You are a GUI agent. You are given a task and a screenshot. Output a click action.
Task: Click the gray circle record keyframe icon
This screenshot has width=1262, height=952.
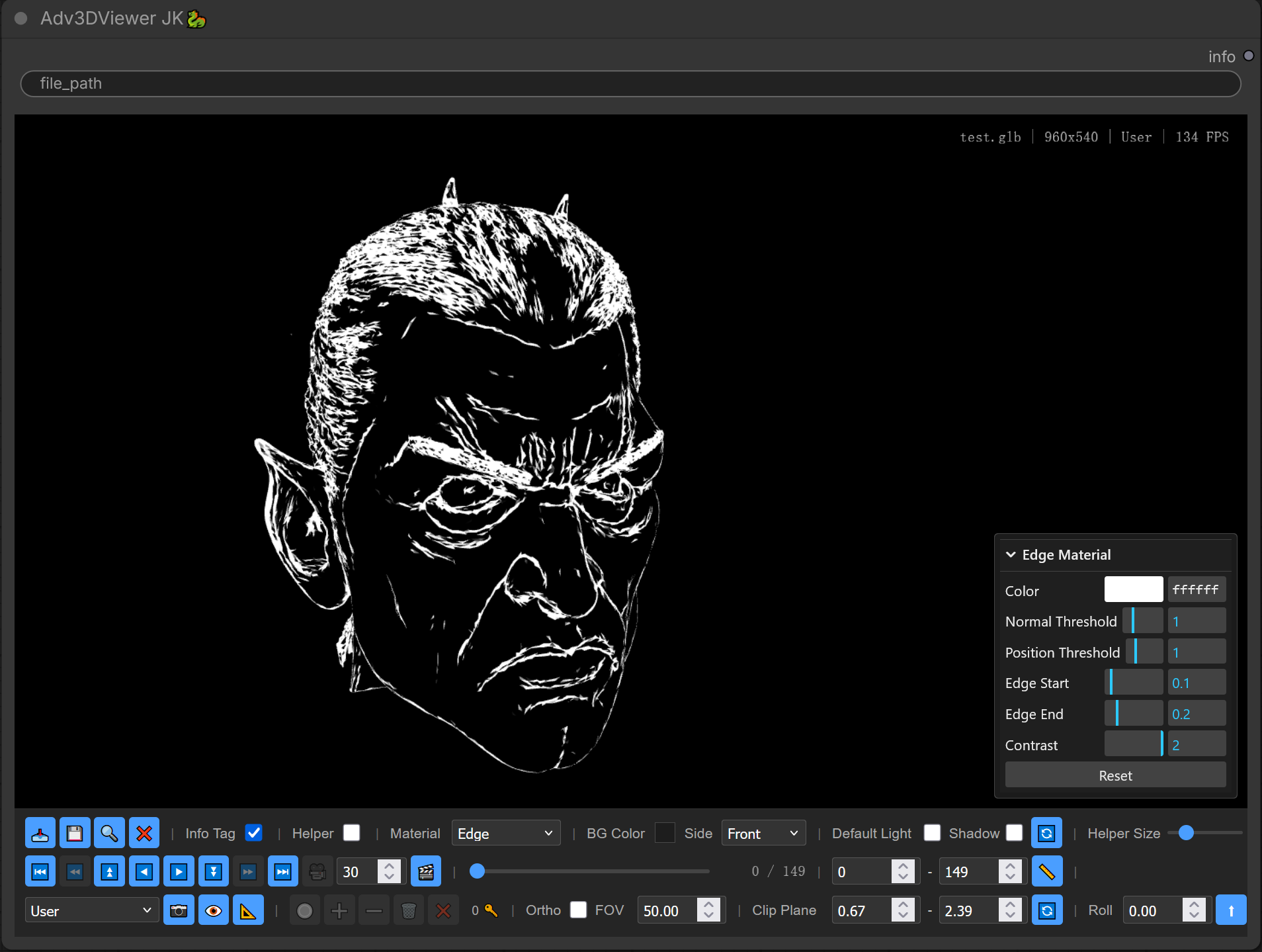coord(305,911)
